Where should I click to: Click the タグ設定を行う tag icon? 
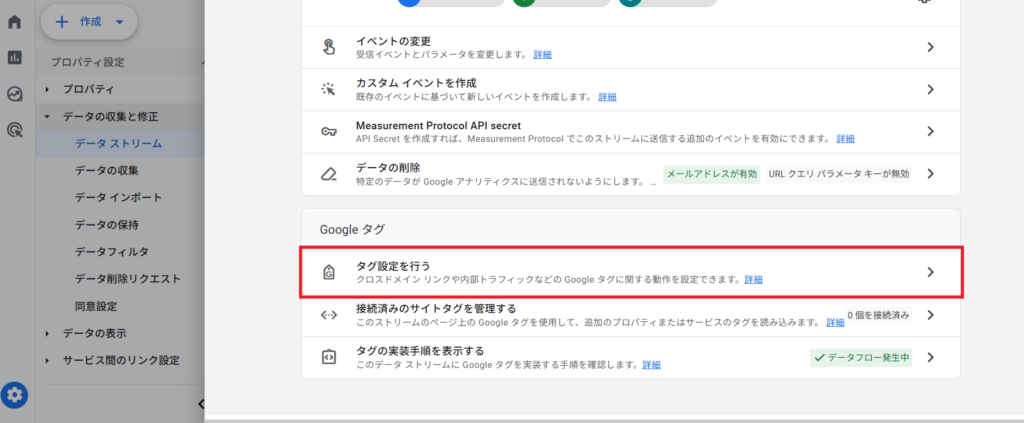click(329, 272)
